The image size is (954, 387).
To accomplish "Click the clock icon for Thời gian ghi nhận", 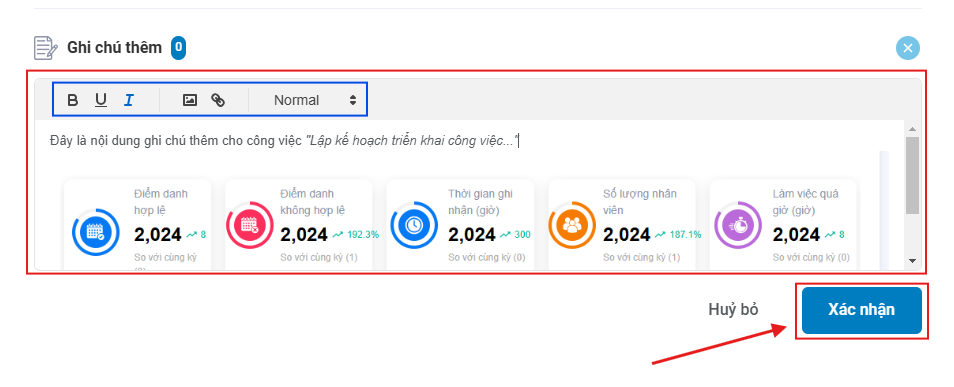I will (414, 225).
